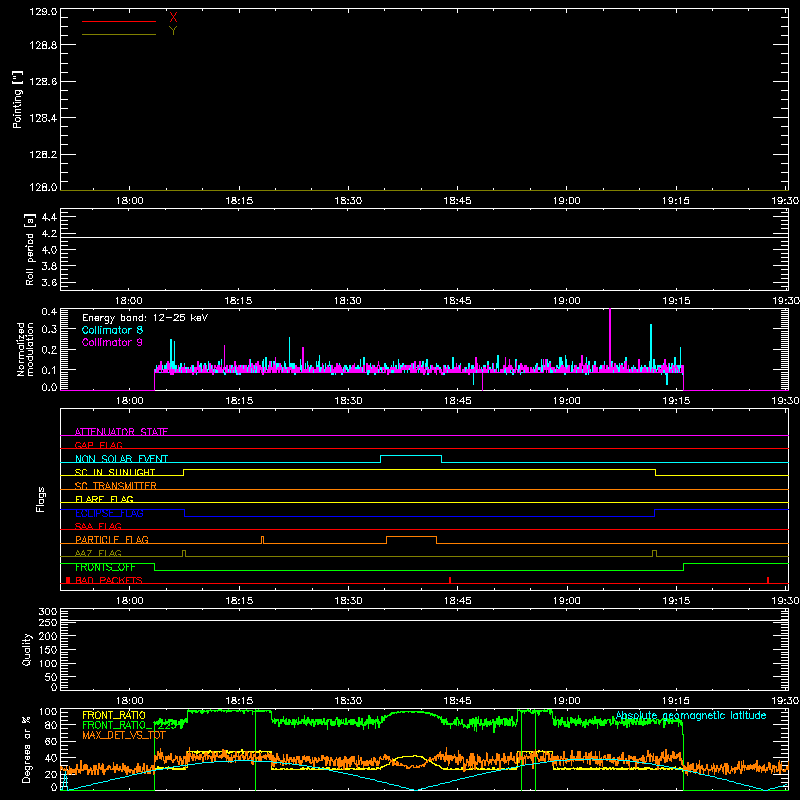This screenshot has height=800, width=800.
Task: Click the Quality axis title
Action: point(27,649)
